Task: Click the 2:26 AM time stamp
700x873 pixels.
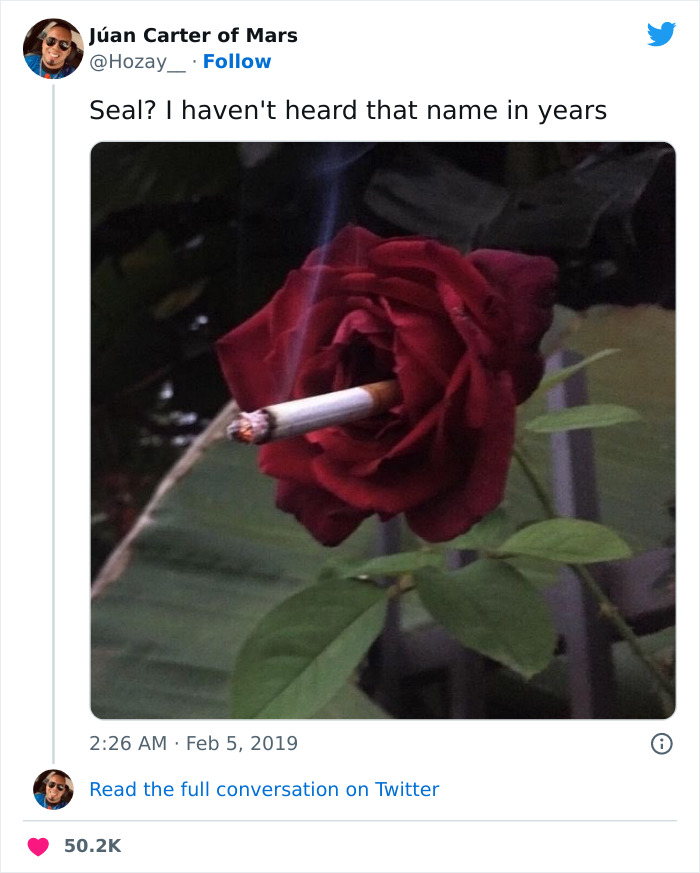Action: (128, 743)
